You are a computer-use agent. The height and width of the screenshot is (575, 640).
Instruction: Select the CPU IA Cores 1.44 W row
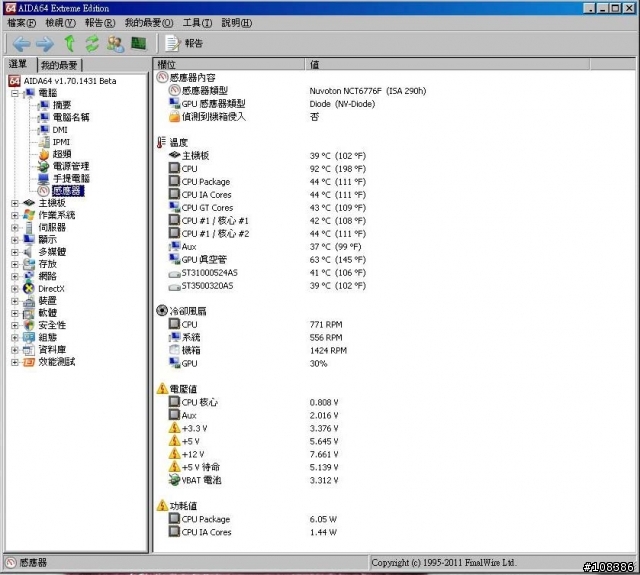pyautogui.click(x=253, y=532)
